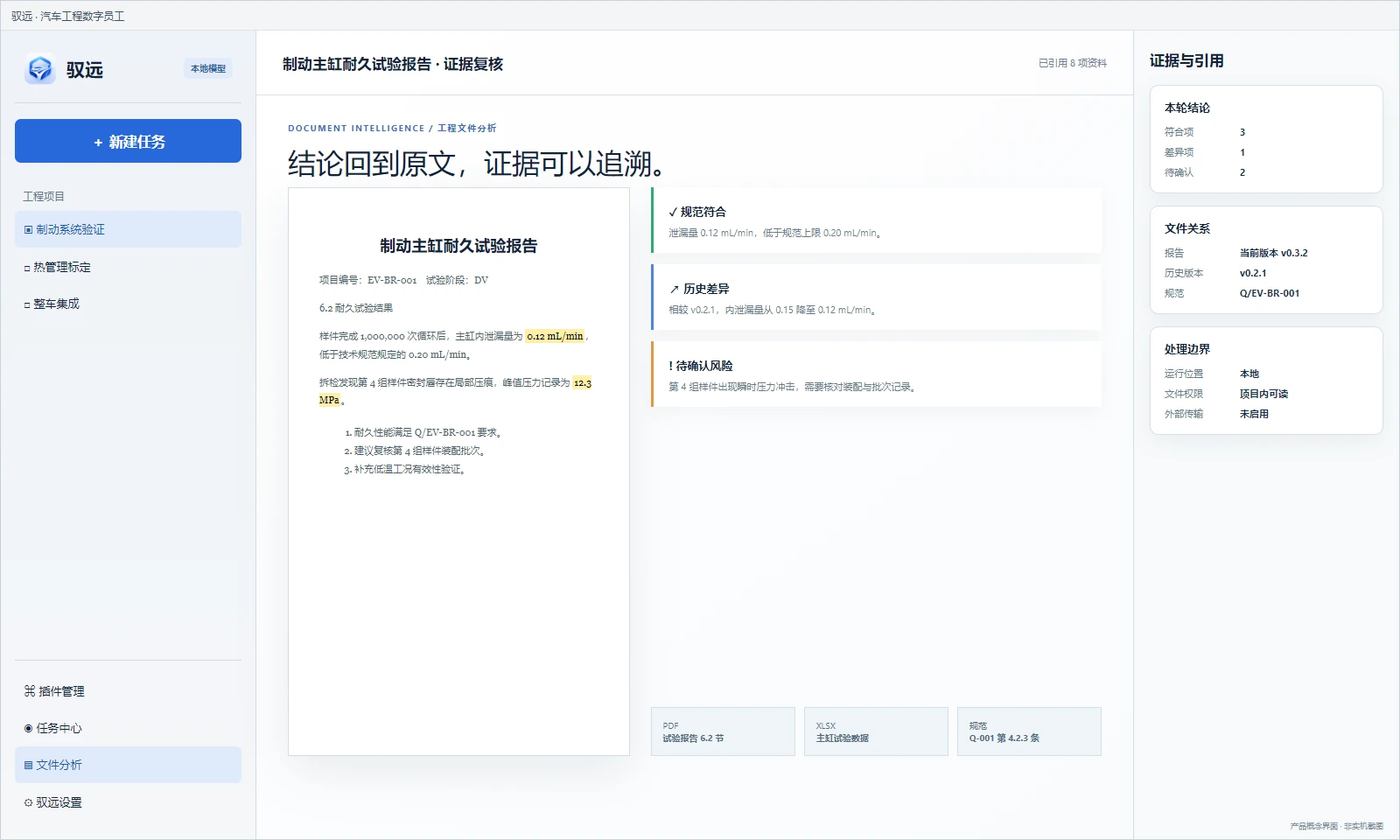Open the 待确认风险 finding card
The width and height of the screenshot is (1400, 840).
(876, 374)
